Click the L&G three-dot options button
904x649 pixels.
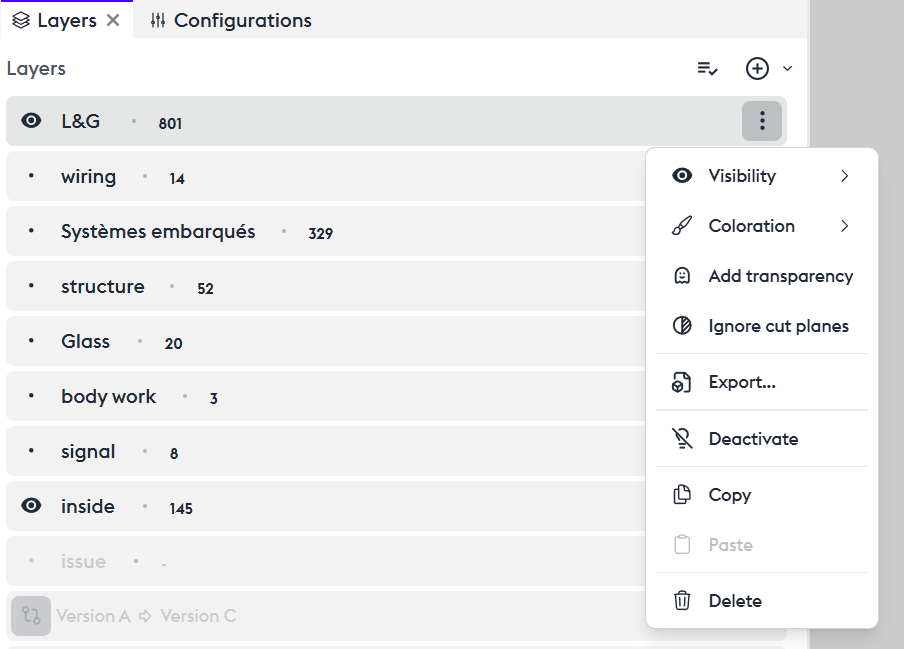click(762, 121)
